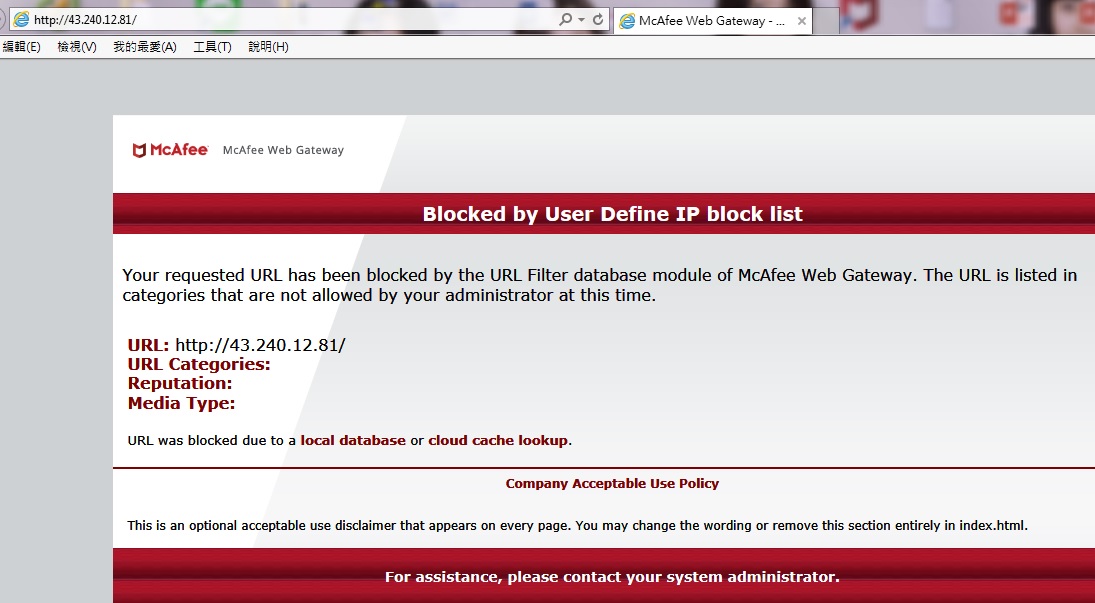The image size is (1095, 603).
Task: Click the McAfee Web Gateway header text
Action: tap(283, 150)
